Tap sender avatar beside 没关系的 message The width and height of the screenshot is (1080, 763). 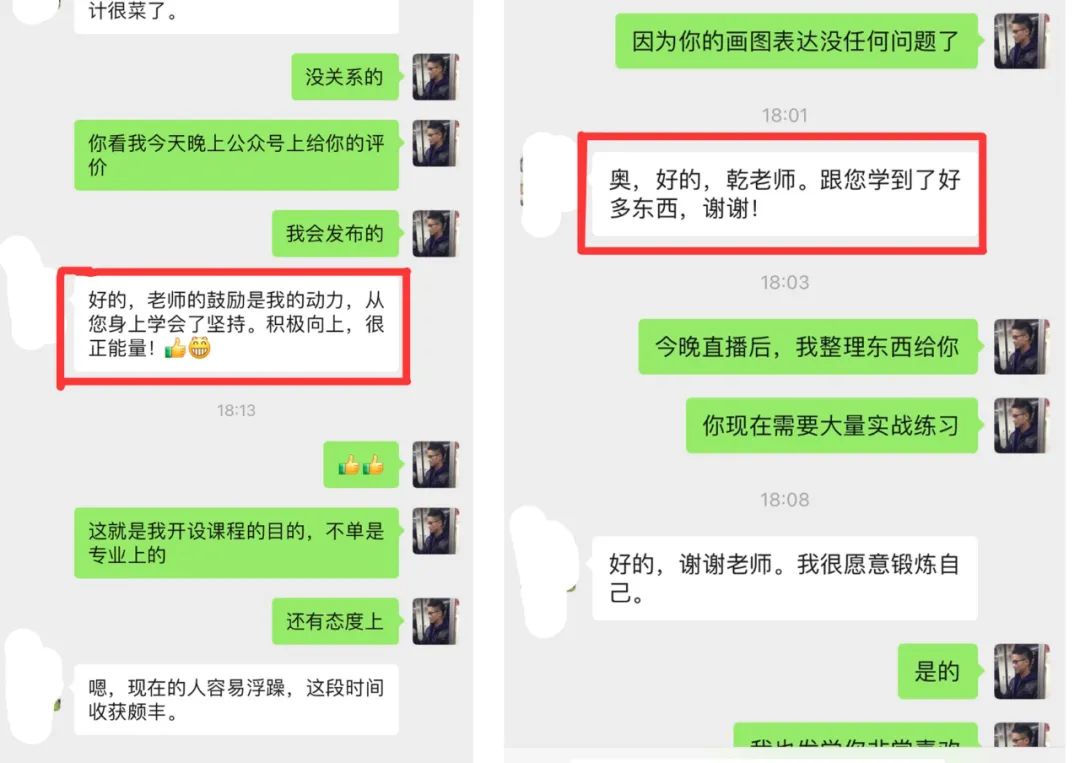point(435,76)
